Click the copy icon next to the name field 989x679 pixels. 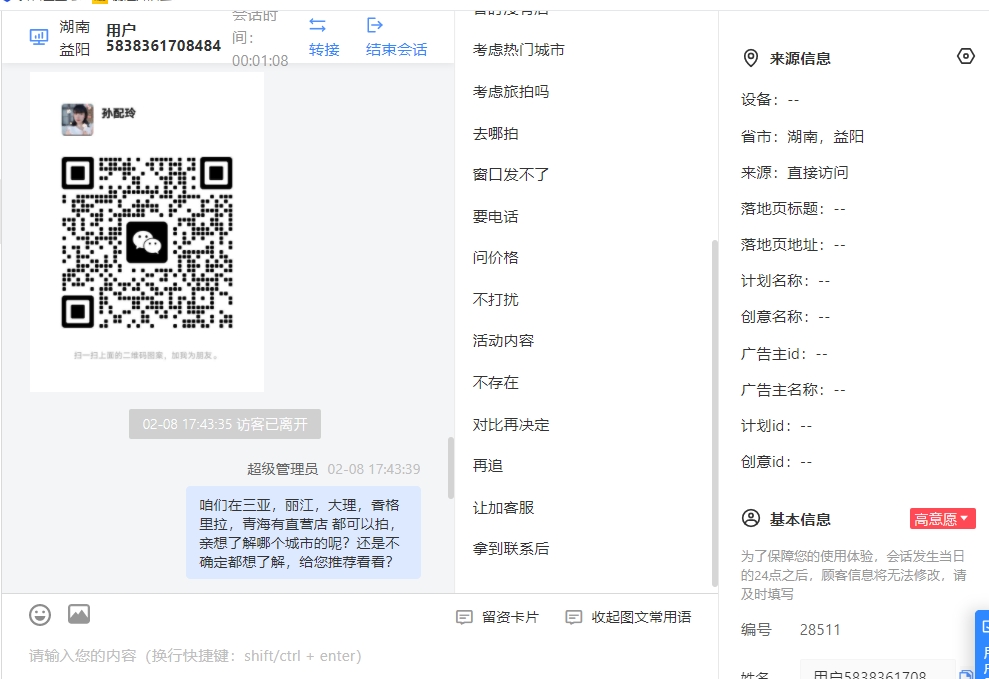[x=966, y=675]
